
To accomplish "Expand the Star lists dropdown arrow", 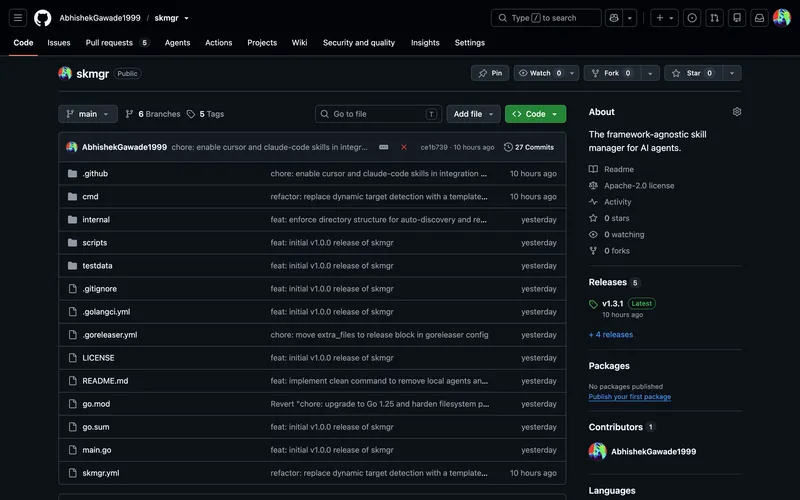I will [732, 73].
